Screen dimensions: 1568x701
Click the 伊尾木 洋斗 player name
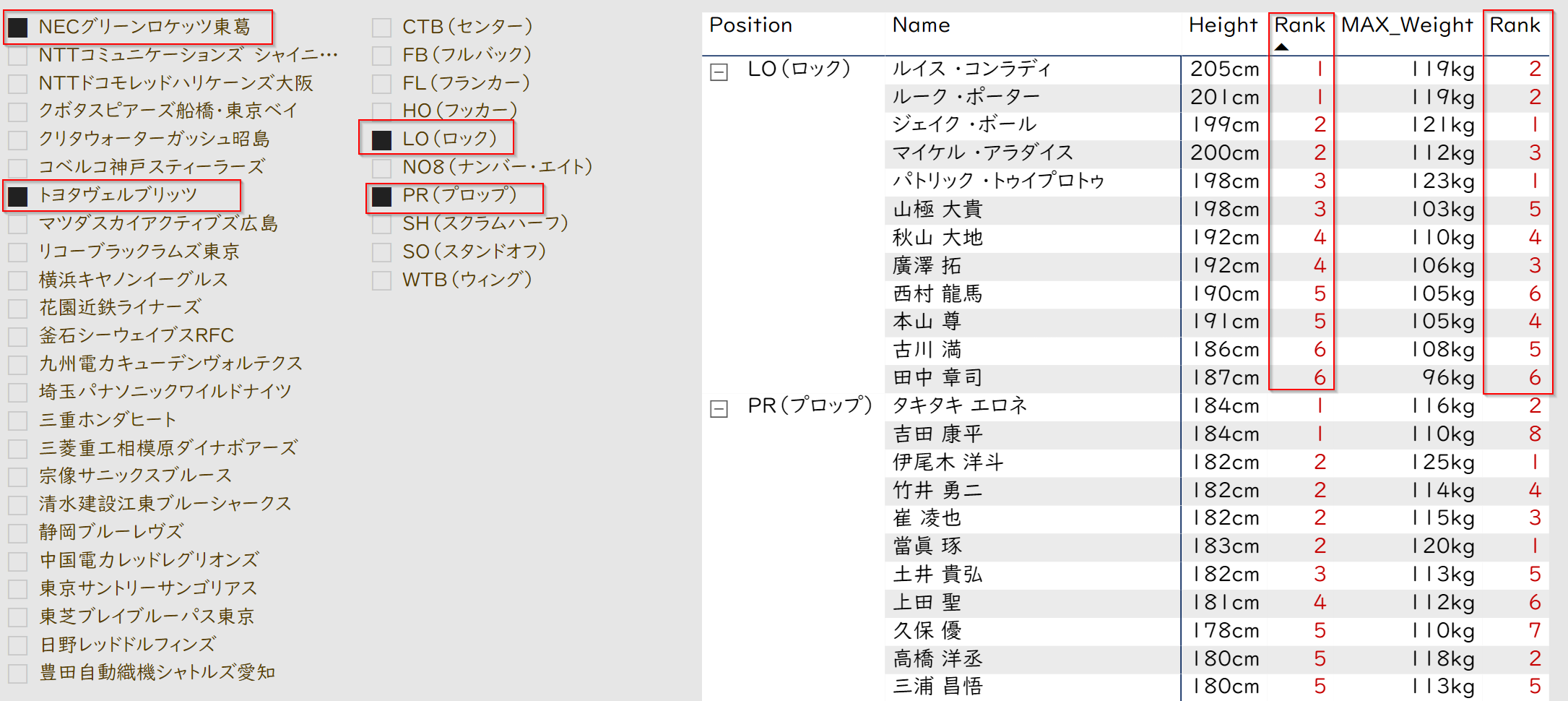click(x=948, y=462)
